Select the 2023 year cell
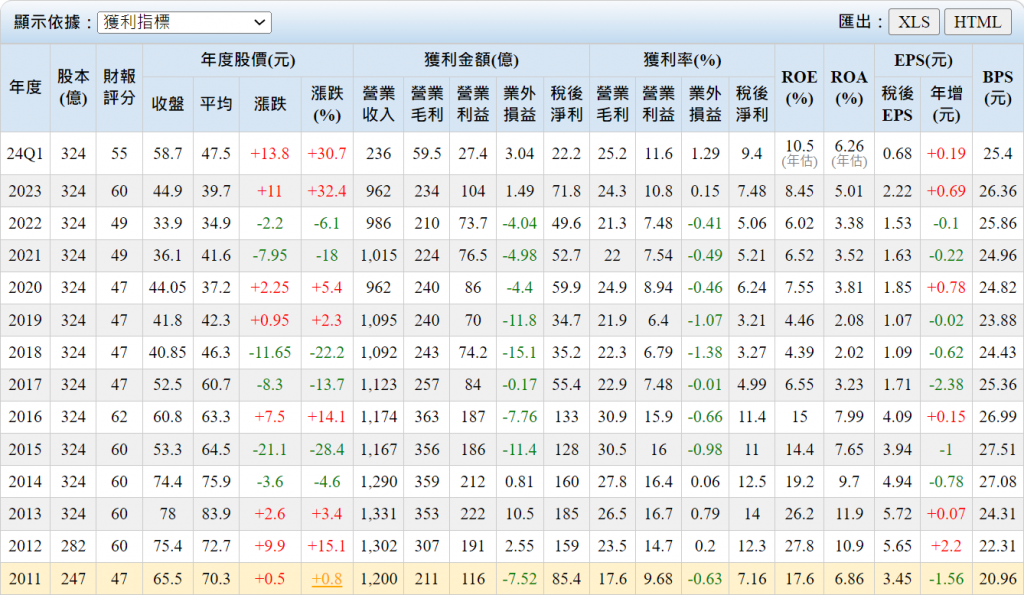Image resolution: width=1024 pixels, height=595 pixels. pyautogui.click(x=25, y=191)
